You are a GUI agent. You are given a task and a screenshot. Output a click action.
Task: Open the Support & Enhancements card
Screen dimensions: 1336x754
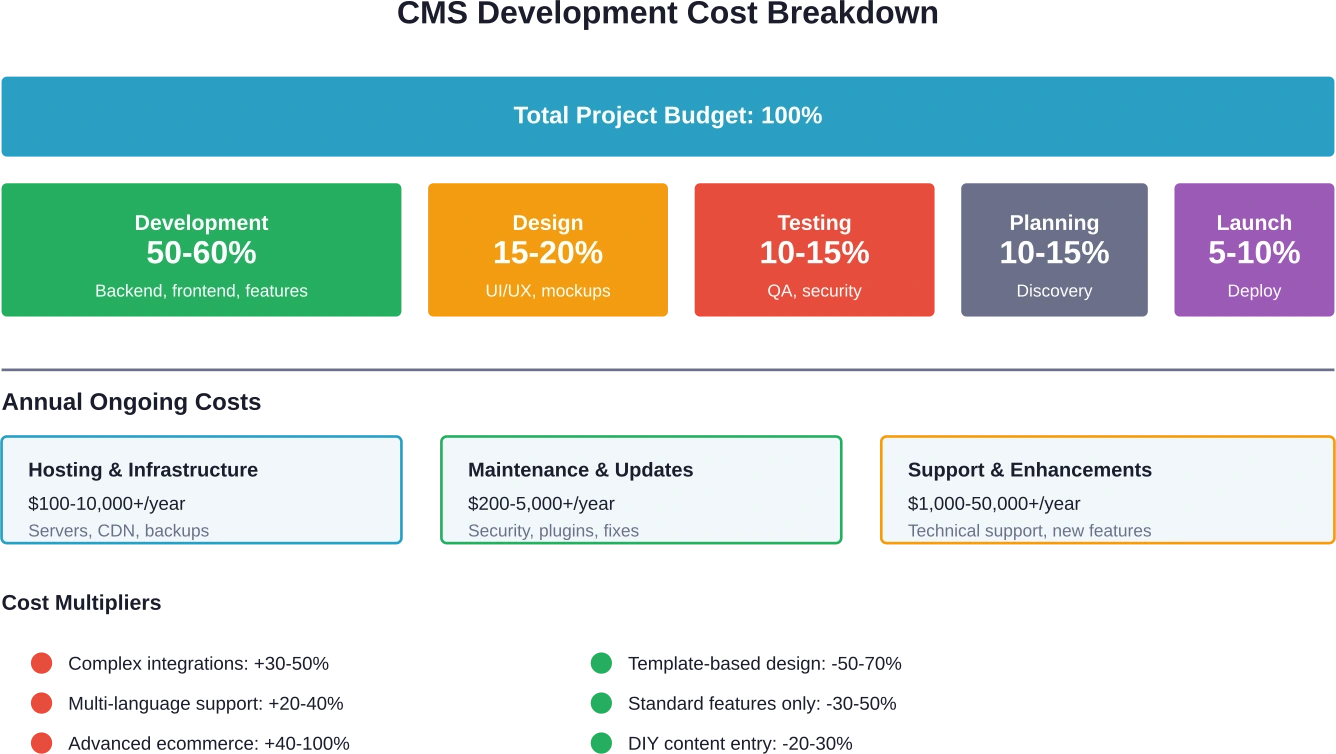[1107, 489]
